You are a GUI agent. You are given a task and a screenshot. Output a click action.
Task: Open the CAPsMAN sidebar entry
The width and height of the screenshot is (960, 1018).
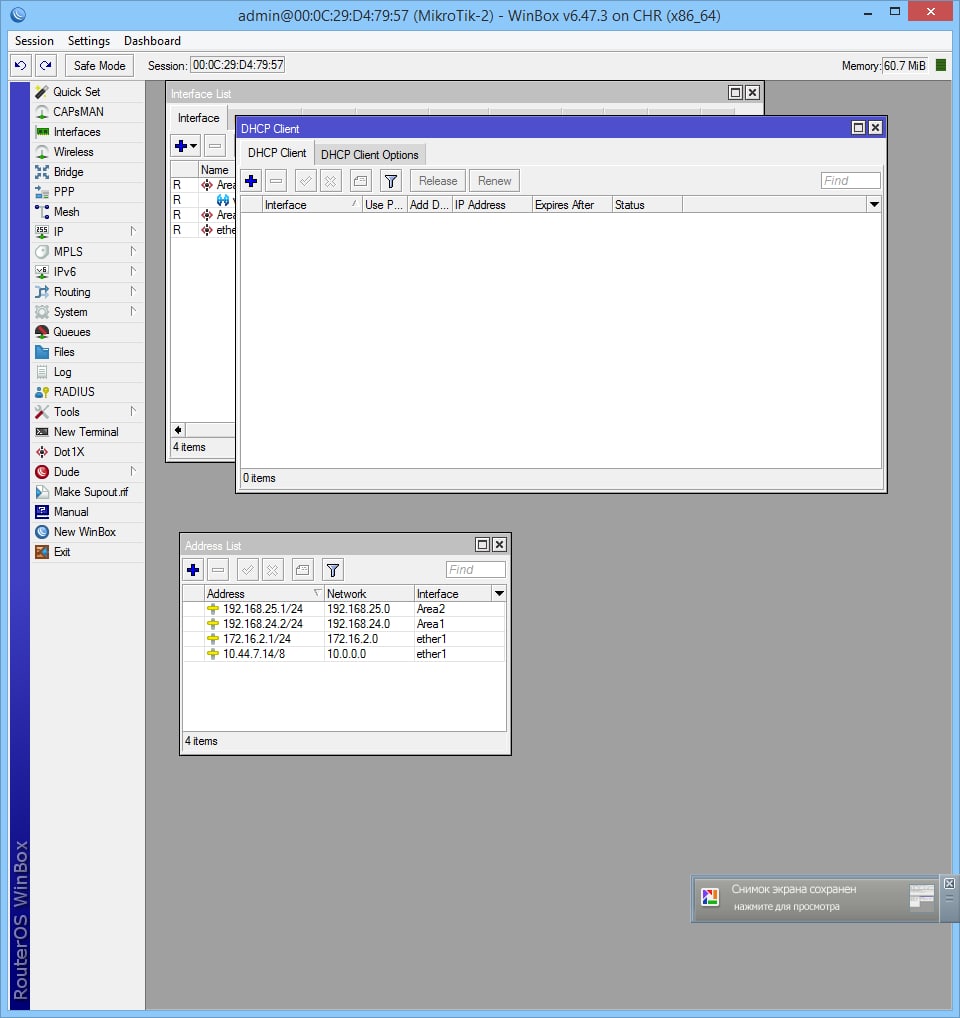(x=88, y=112)
